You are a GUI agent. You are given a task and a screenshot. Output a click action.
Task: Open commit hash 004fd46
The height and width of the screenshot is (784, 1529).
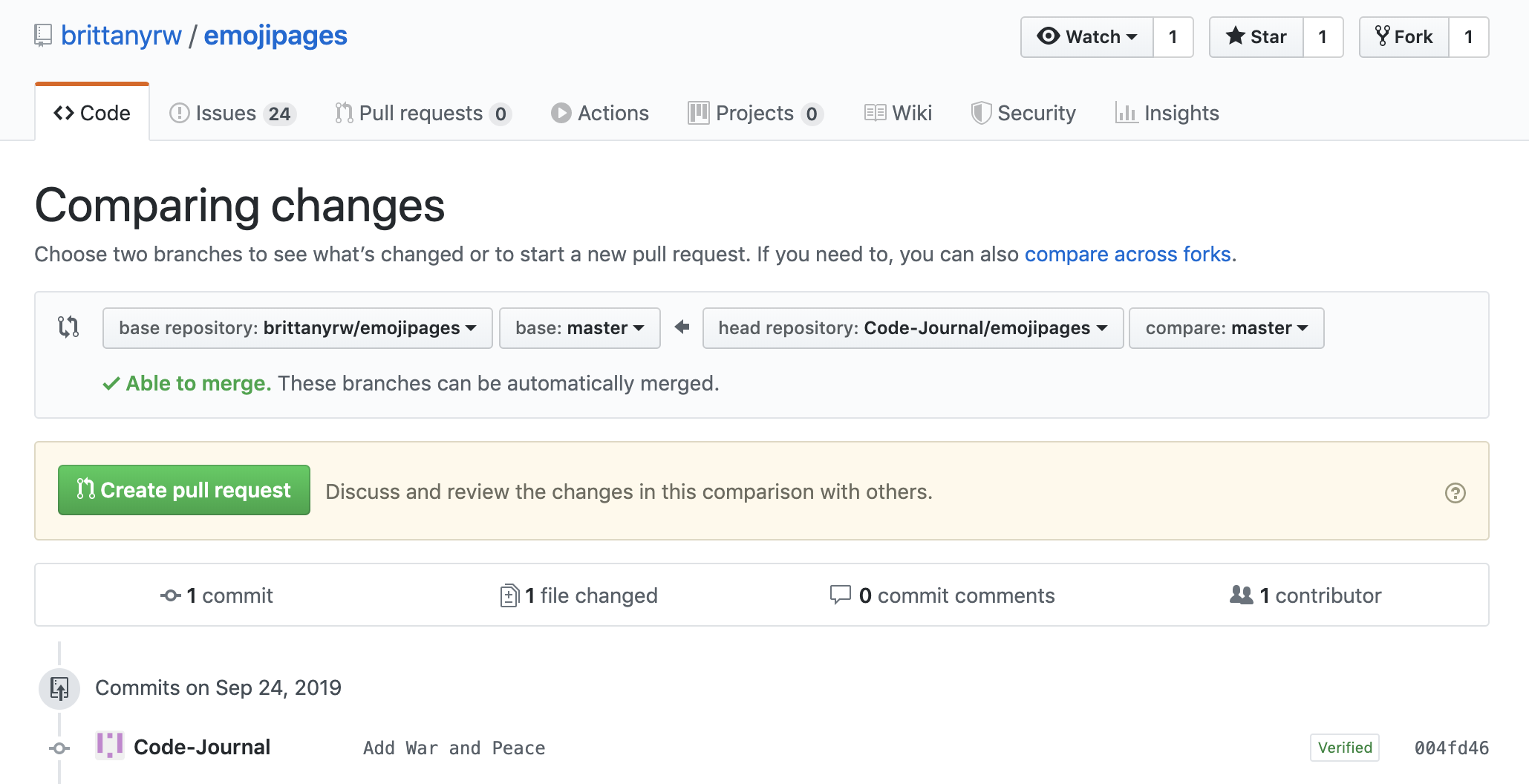(x=1452, y=748)
